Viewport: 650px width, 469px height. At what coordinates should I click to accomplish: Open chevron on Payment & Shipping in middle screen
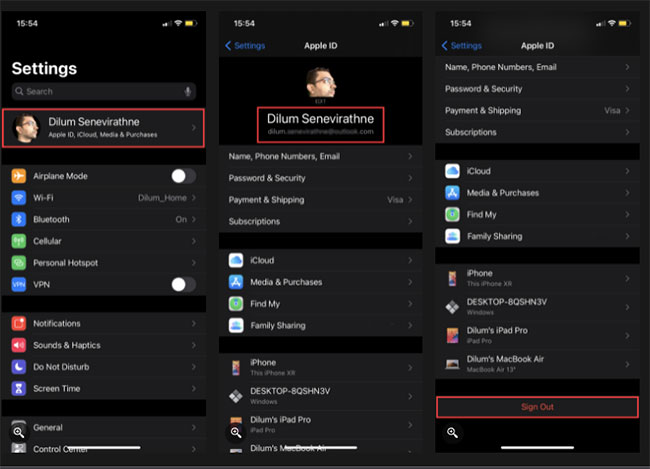click(x=410, y=199)
